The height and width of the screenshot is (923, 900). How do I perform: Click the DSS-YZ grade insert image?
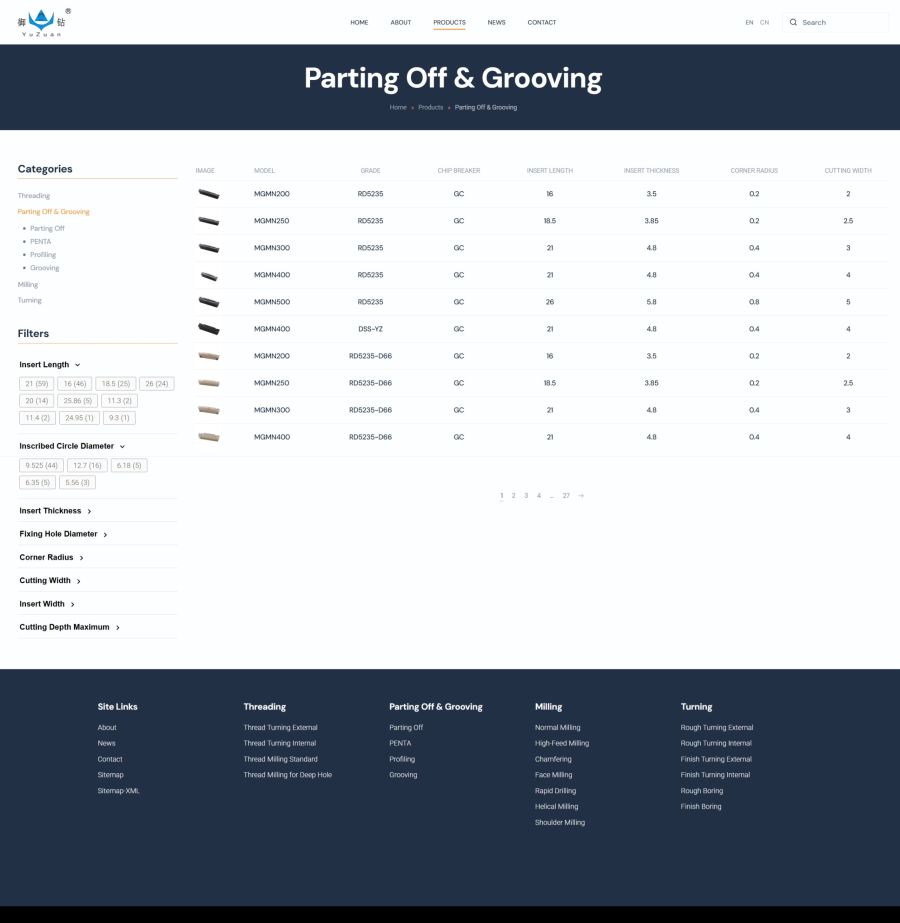point(208,329)
